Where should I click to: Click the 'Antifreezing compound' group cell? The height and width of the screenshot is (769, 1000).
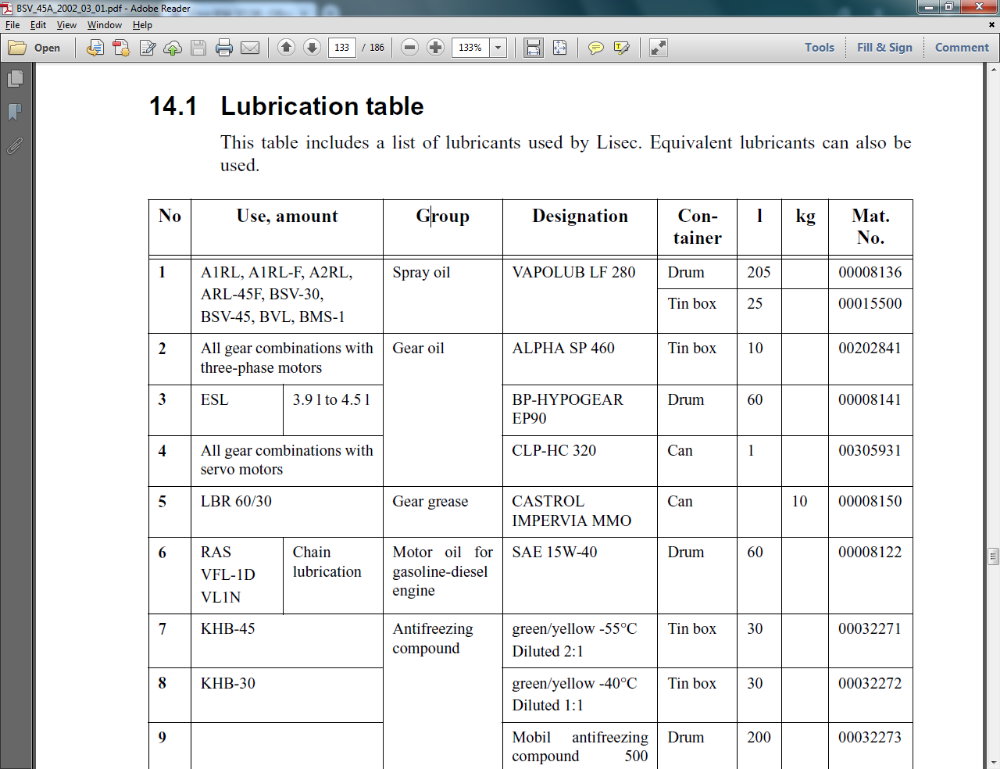click(433, 638)
